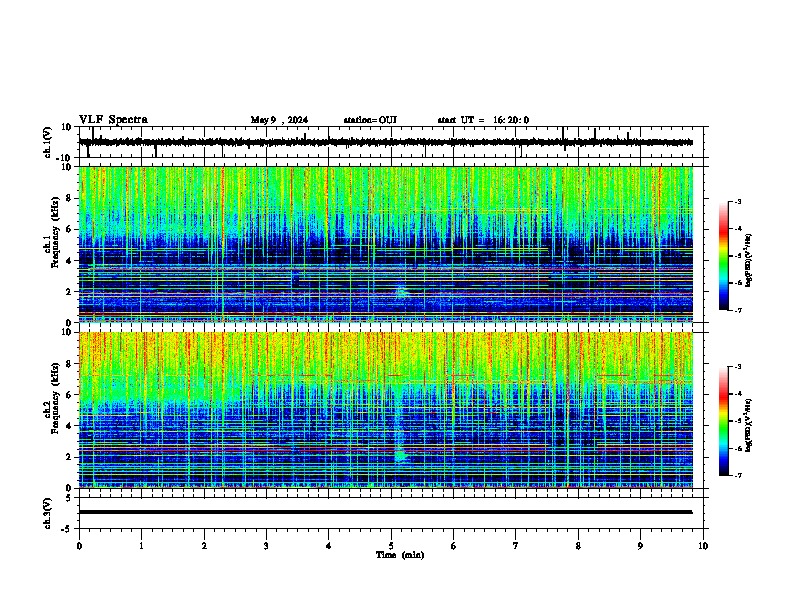Image resolution: width=792 pixels, height=612 pixels.
Task: Click the 'Time (min)' axis label
Action: [x=400, y=555]
